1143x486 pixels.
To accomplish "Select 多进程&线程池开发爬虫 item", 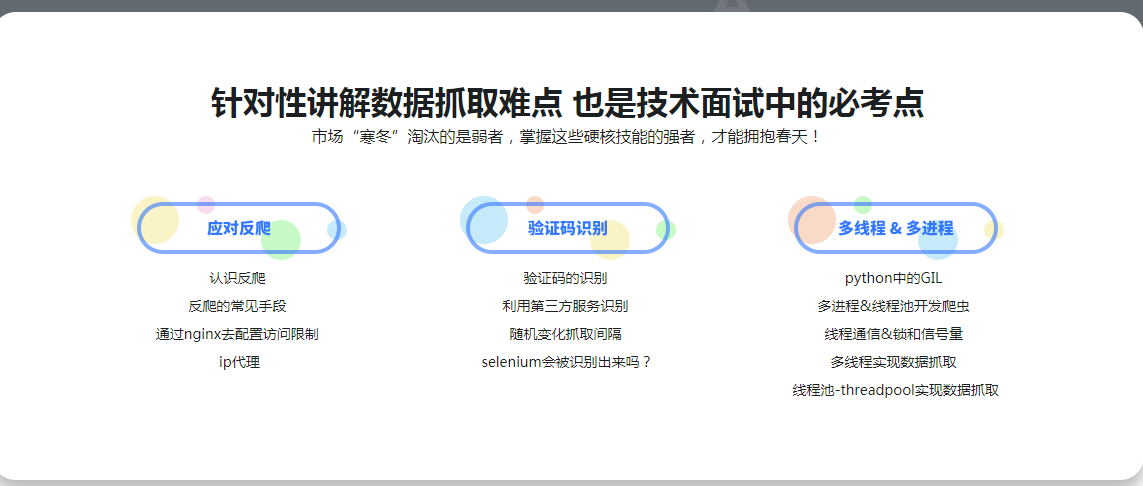I will point(893,306).
